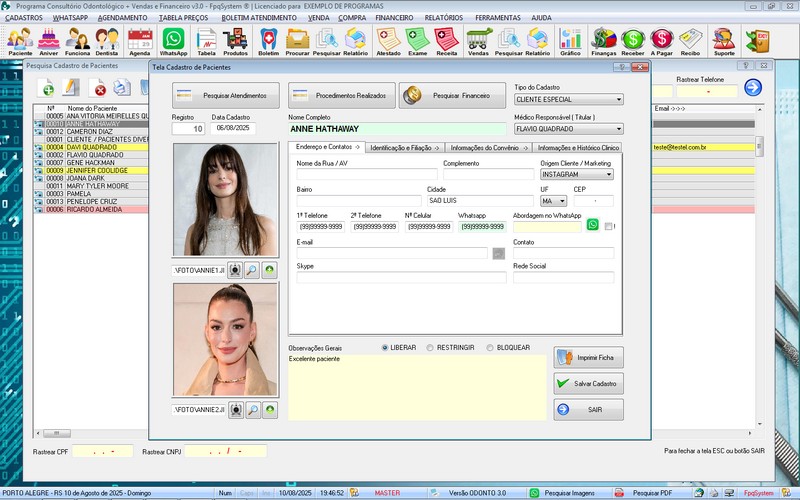Viewport: 800px width, 500px height.
Task: Open the Atestado toolbar icon
Action: point(389,40)
